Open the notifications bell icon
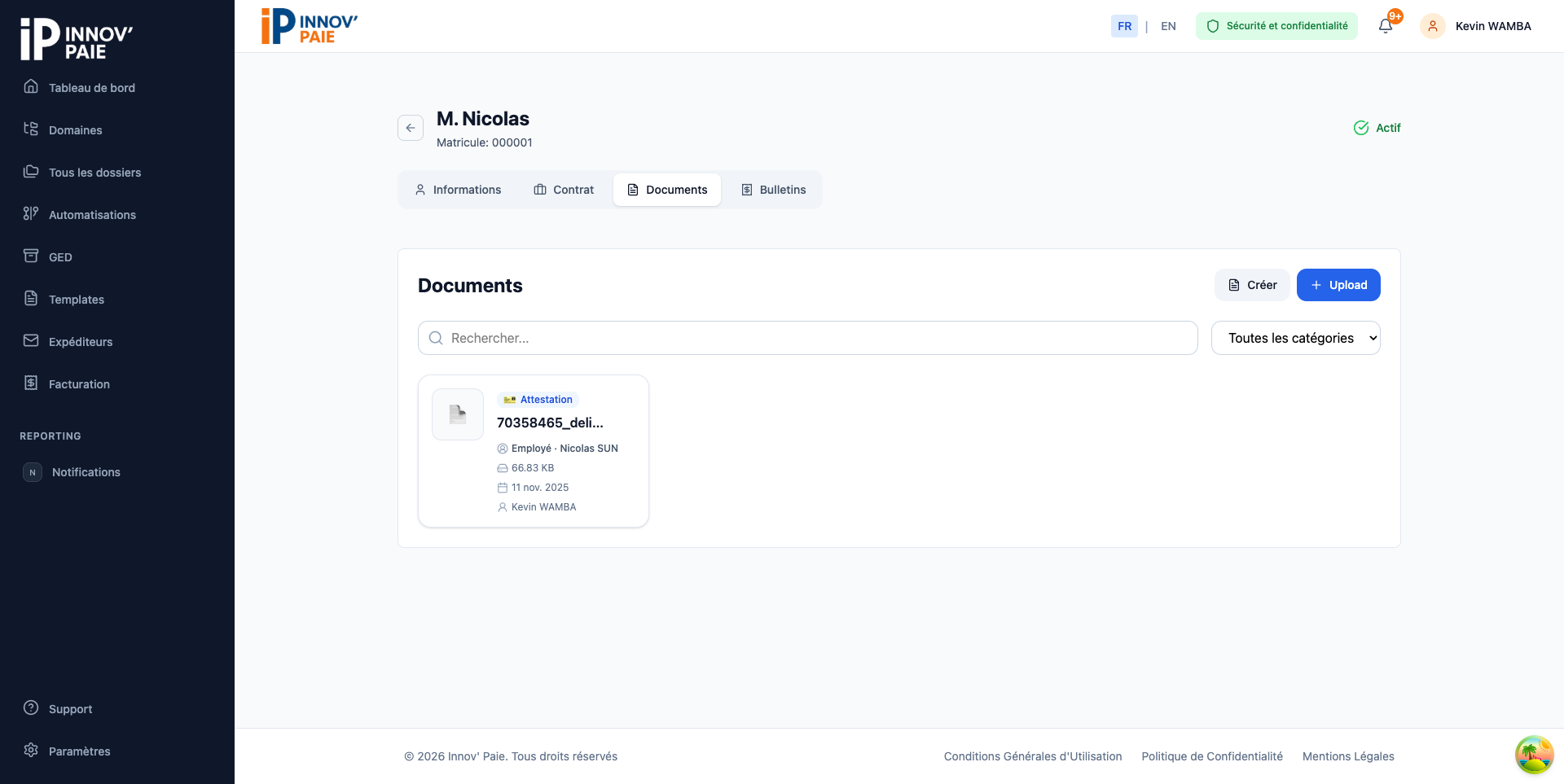1564x784 pixels. [x=1386, y=26]
